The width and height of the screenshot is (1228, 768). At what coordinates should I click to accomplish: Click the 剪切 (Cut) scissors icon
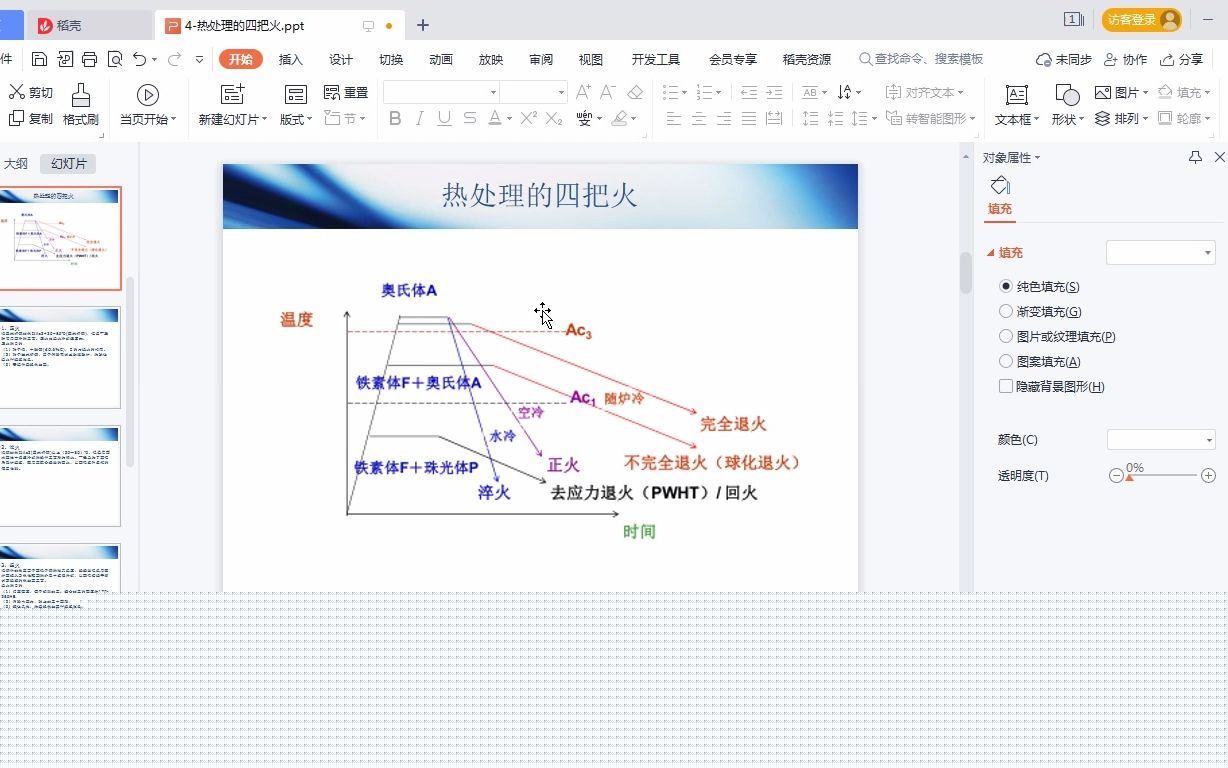point(16,92)
